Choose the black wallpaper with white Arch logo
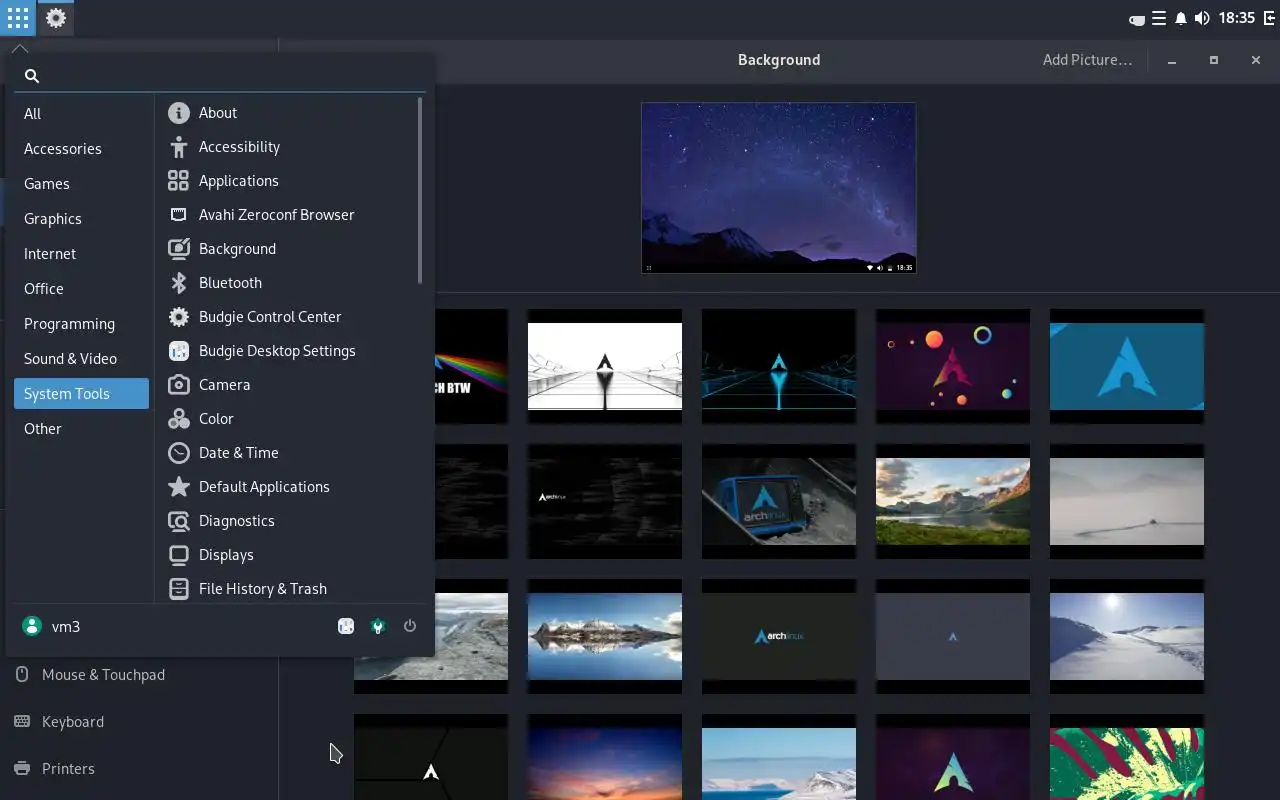 431,757
